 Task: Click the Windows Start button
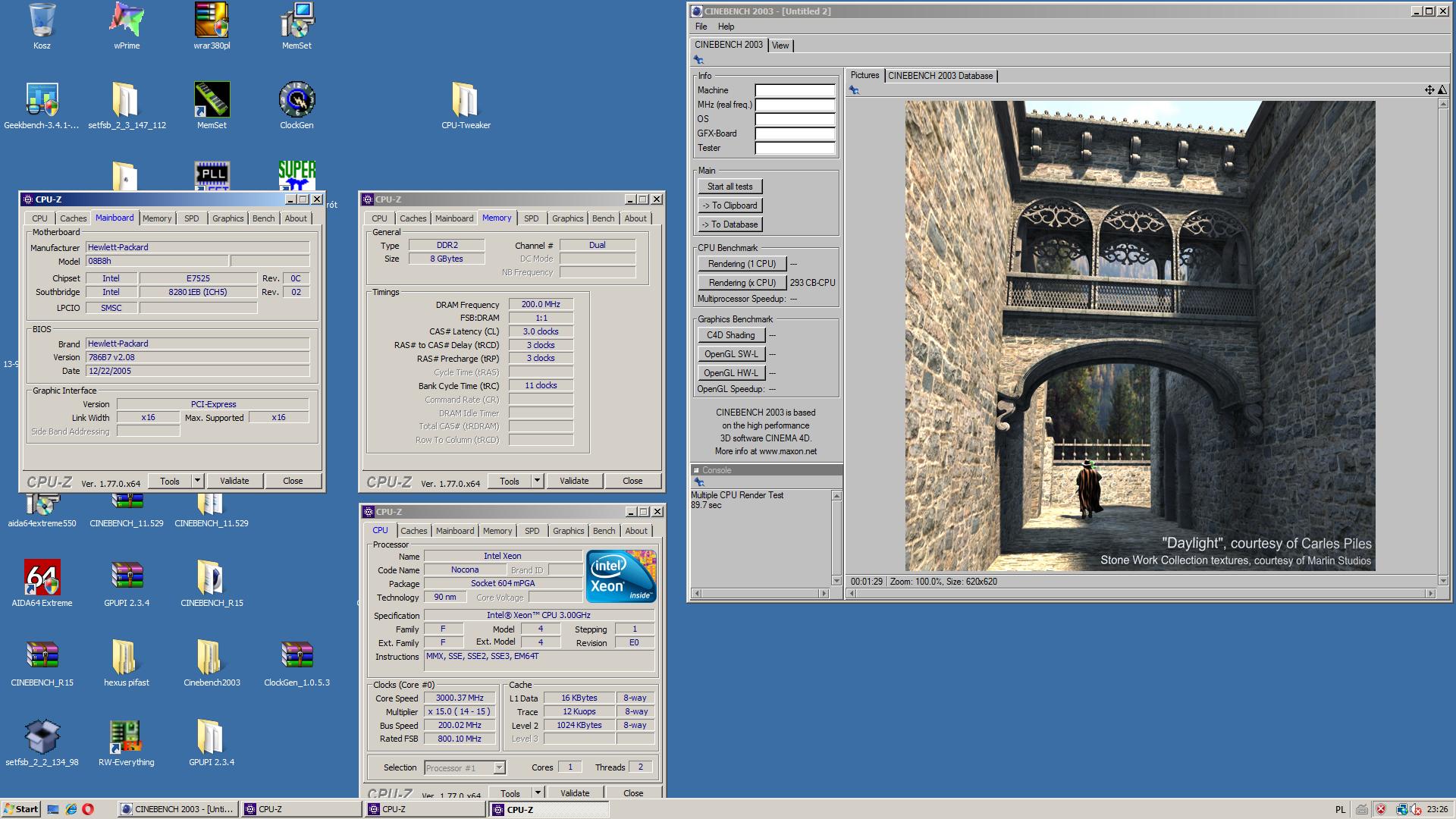coord(21,809)
